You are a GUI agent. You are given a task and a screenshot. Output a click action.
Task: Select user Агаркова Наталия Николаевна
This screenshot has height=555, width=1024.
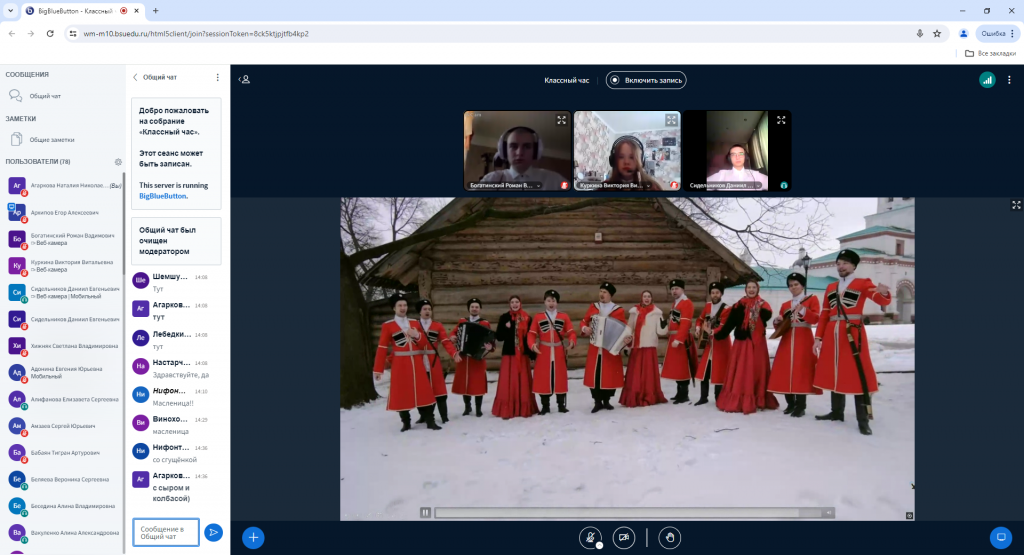(63, 185)
